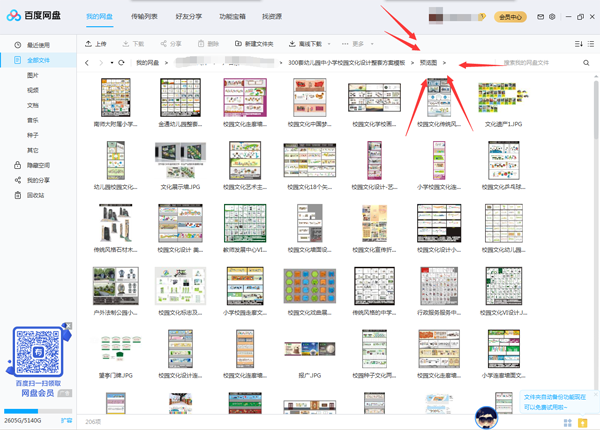Click the cartoon avatar assistant icon
This screenshot has height=430, width=600.
(x=486, y=417)
